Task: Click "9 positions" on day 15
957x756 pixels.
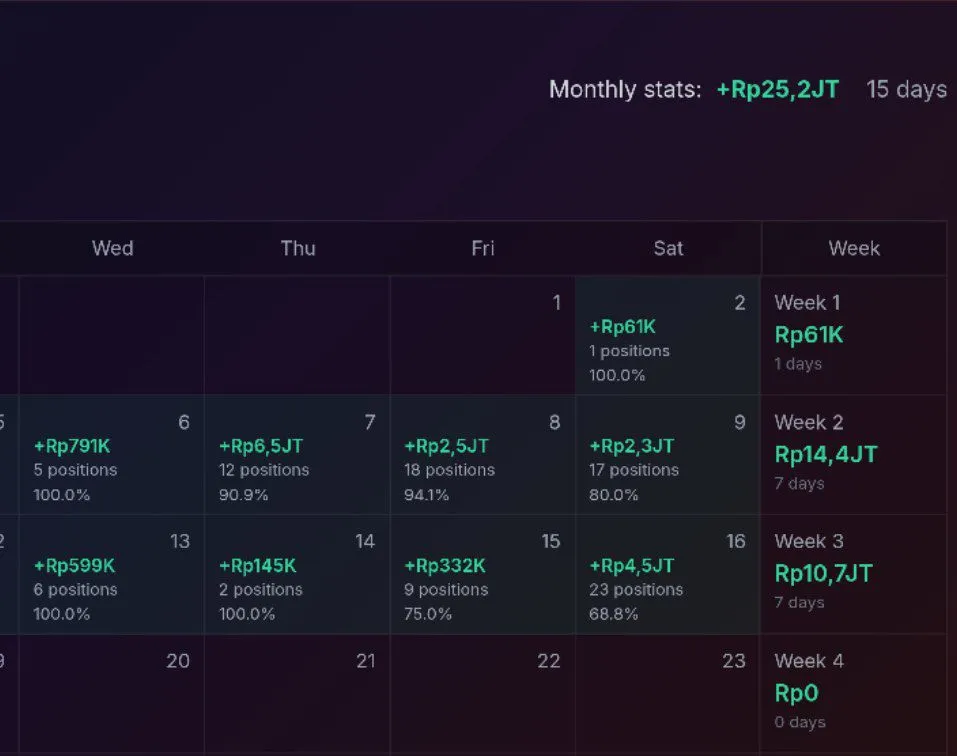Action: [446, 589]
